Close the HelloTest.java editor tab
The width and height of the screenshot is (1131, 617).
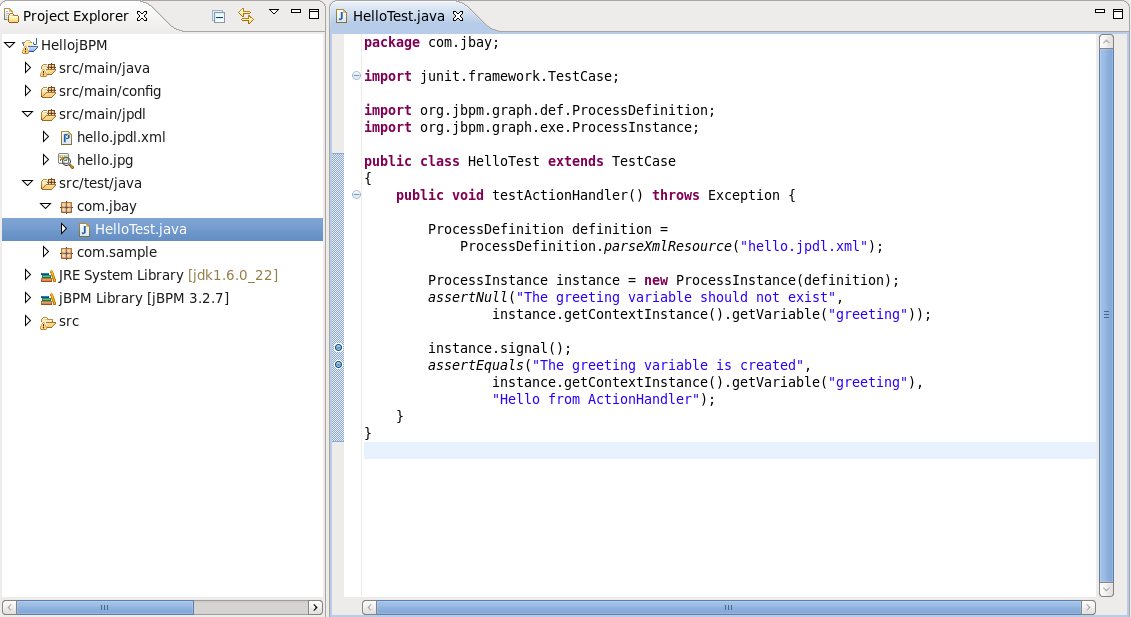pyautogui.click(x=457, y=16)
